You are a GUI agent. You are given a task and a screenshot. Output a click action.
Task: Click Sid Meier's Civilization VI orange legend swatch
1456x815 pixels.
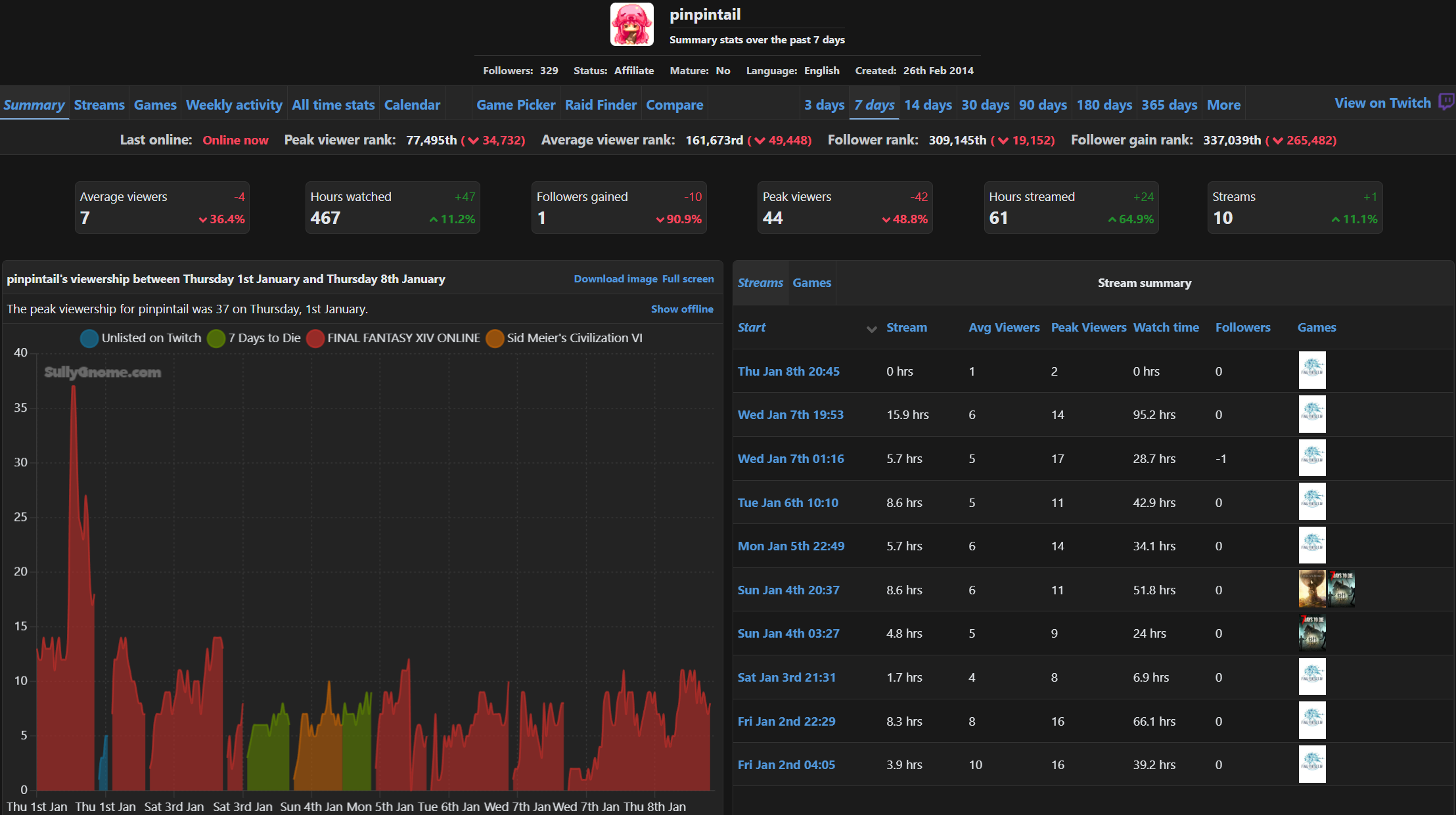pyautogui.click(x=495, y=338)
